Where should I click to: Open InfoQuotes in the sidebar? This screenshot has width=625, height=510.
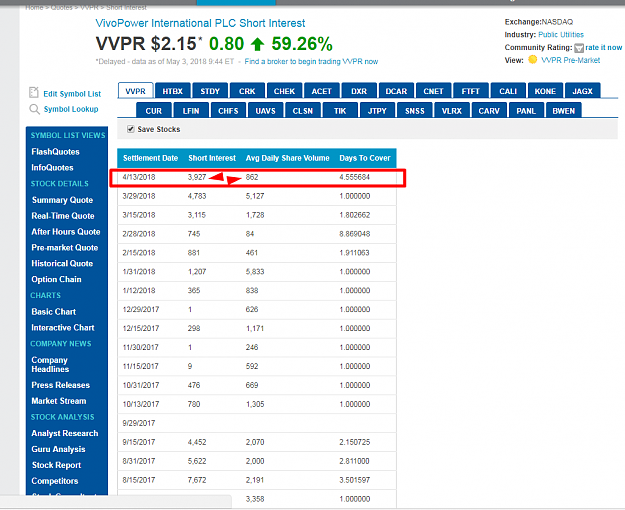(52, 168)
